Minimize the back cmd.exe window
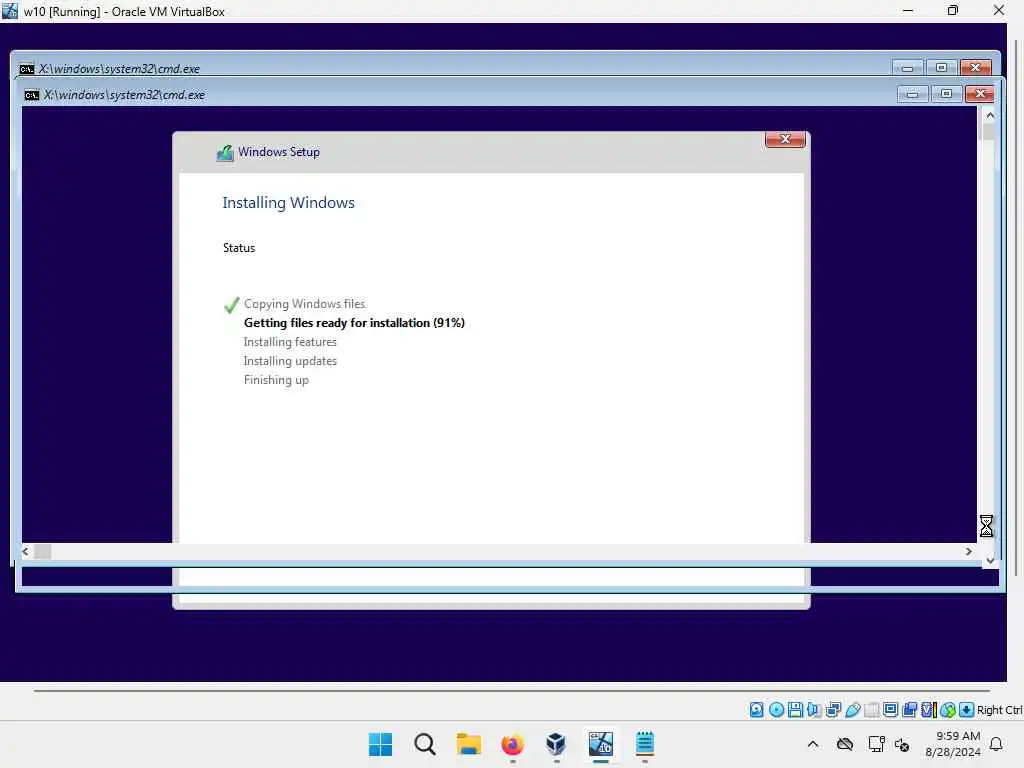 (907, 68)
